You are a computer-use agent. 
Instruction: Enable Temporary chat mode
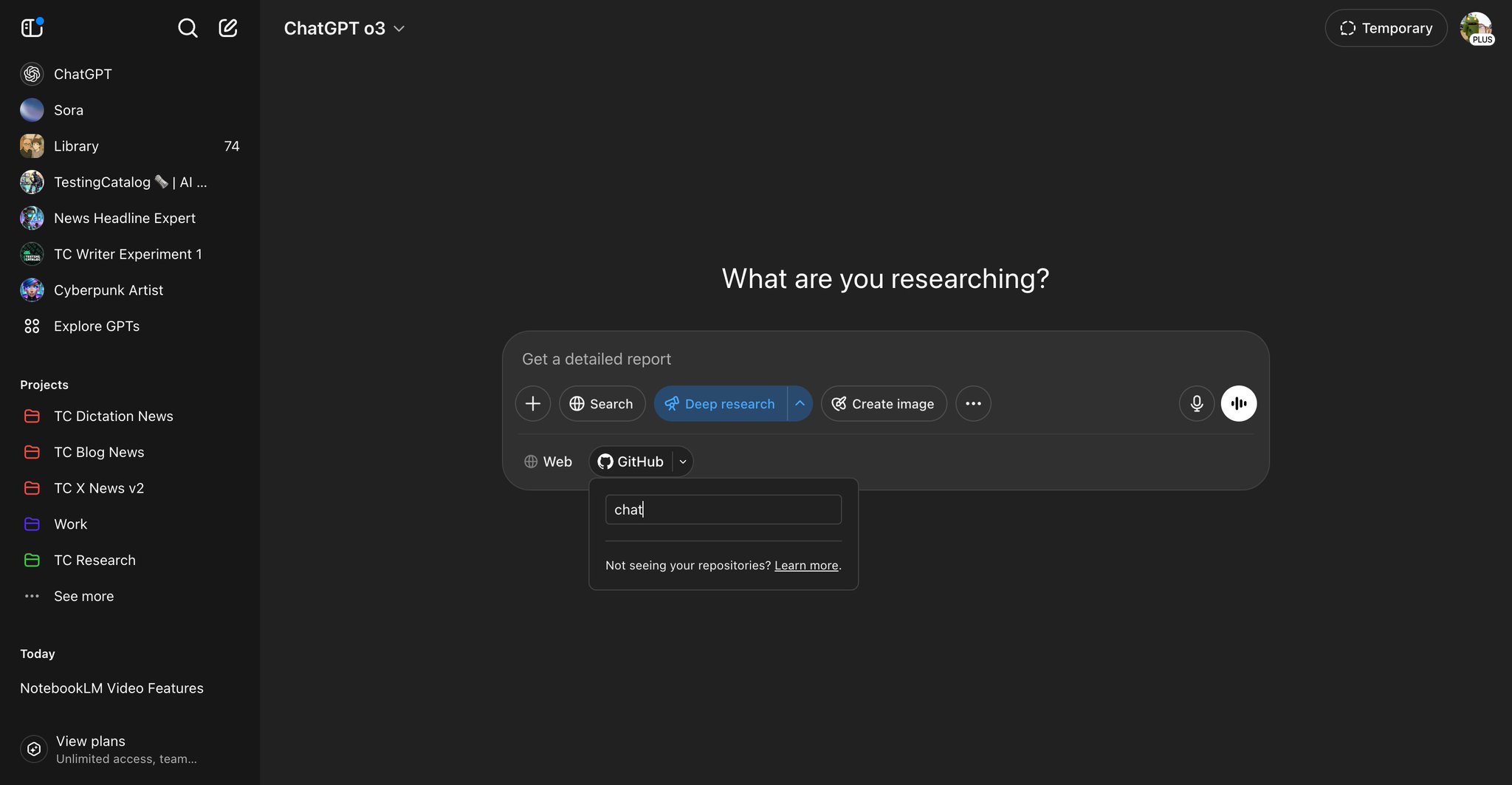[1386, 28]
